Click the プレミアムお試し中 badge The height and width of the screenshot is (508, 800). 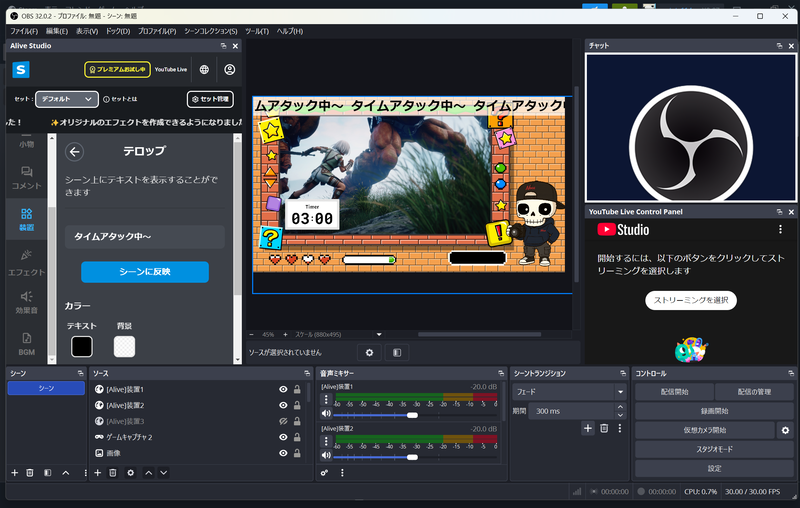[x=117, y=69]
